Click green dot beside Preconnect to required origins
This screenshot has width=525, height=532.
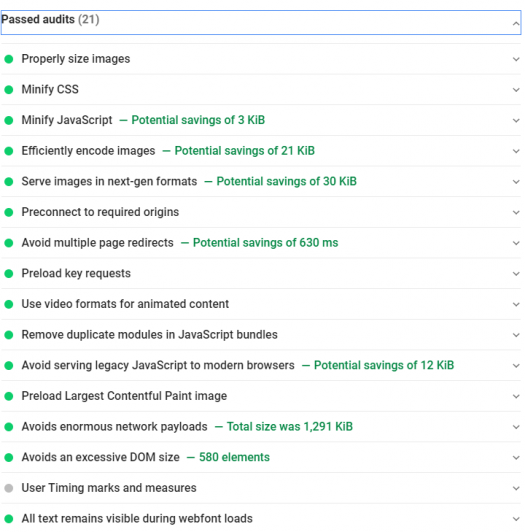(x=9, y=212)
